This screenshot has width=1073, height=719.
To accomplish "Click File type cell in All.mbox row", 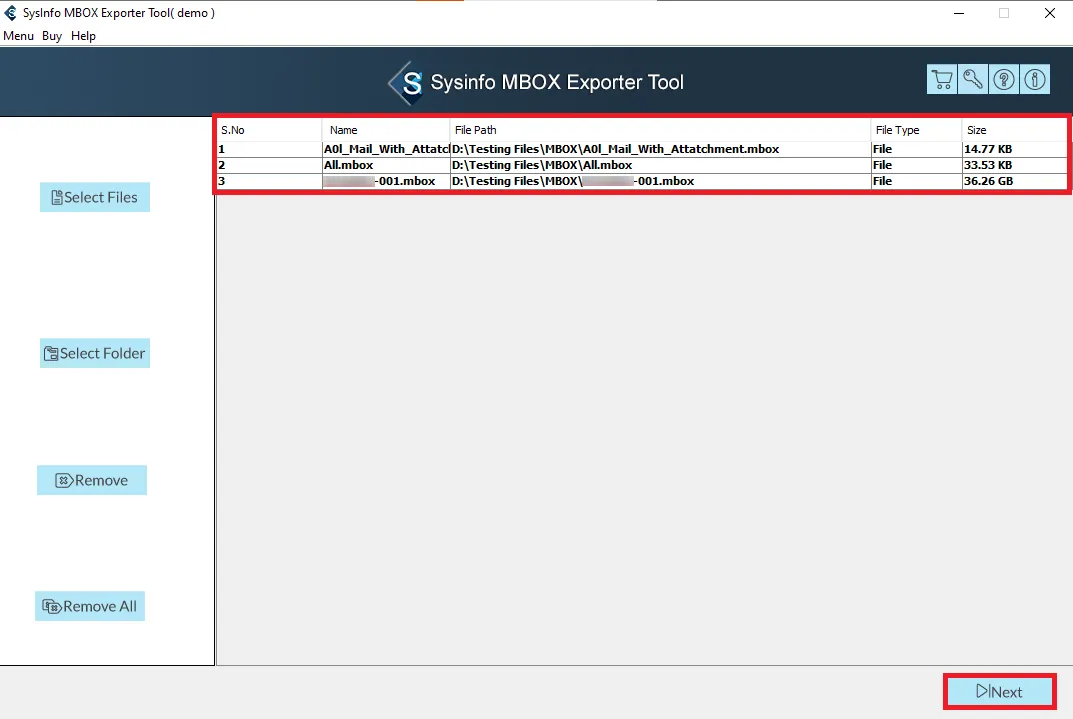I will [x=916, y=165].
